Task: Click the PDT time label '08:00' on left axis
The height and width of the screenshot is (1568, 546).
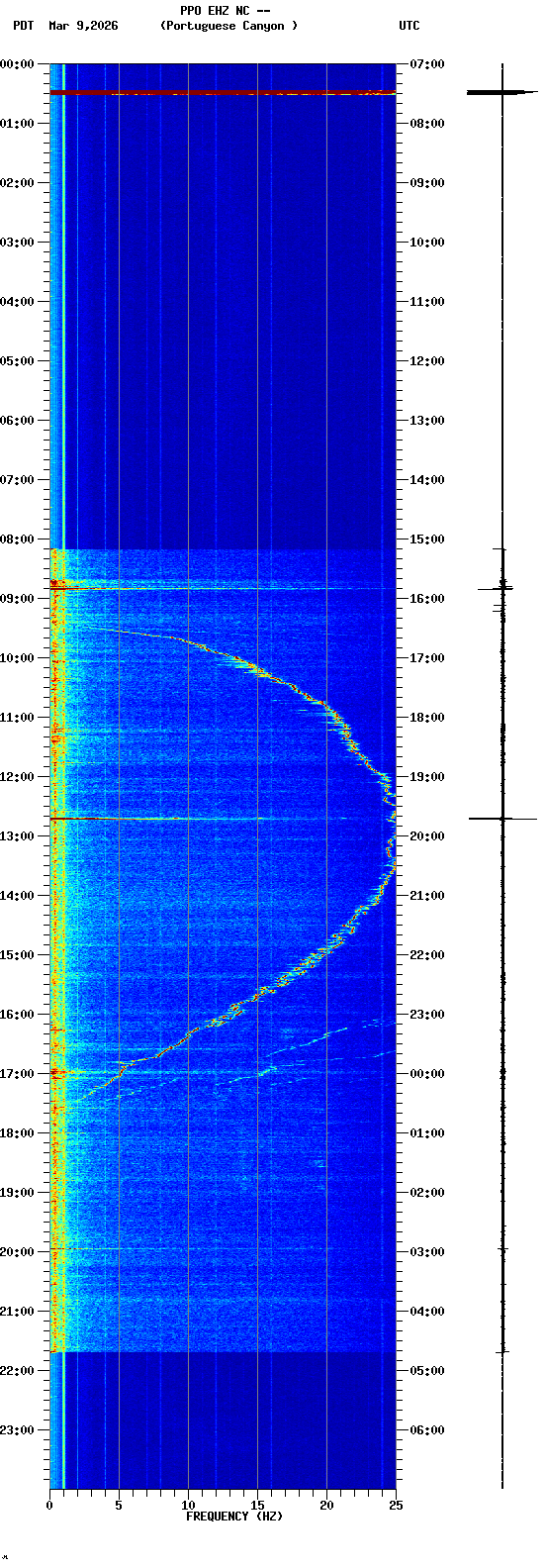Action: pyautogui.click(x=17, y=539)
